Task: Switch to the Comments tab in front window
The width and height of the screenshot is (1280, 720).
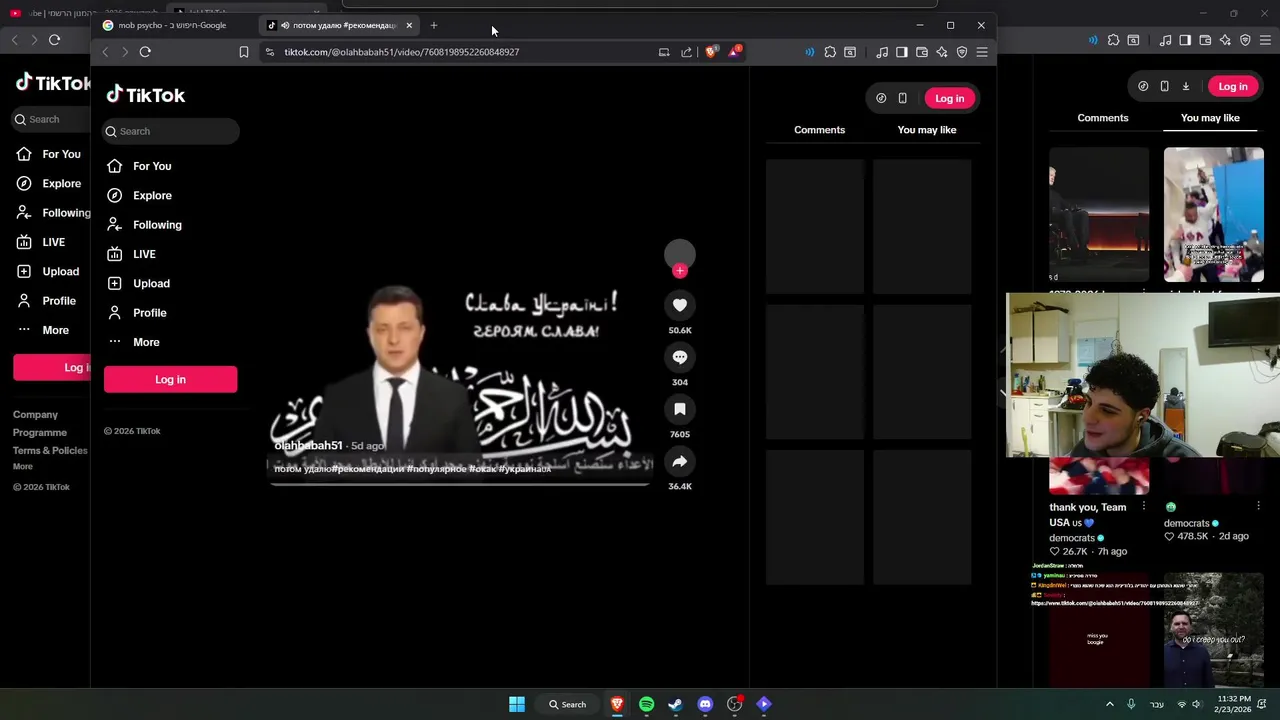Action: pyautogui.click(x=819, y=130)
